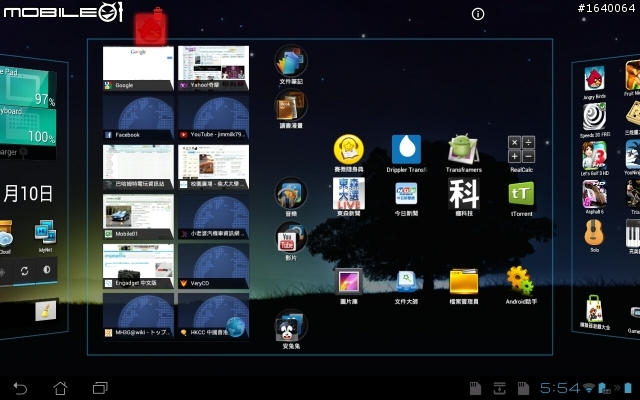Tap the red trash remove target

click(150, 28)
